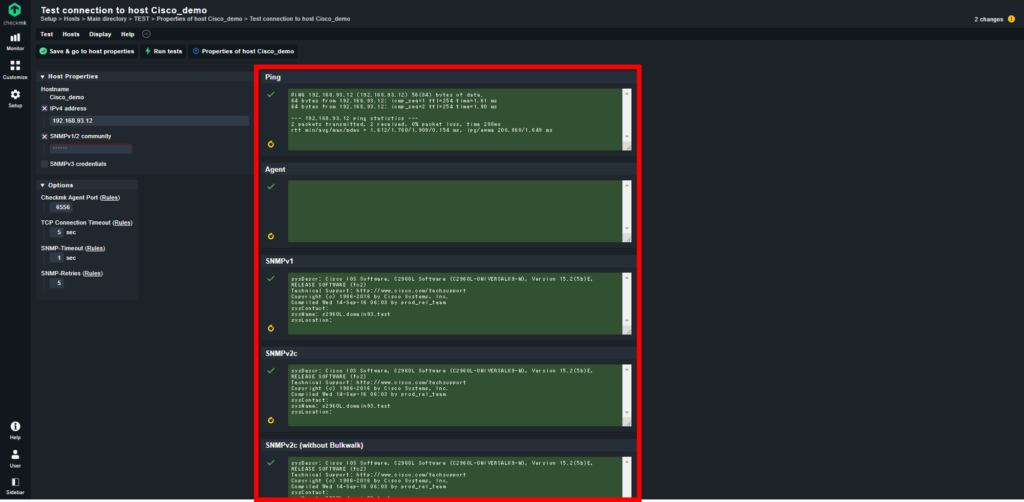Click the SNMP-Timeout value field

click(x=59, y=258)
